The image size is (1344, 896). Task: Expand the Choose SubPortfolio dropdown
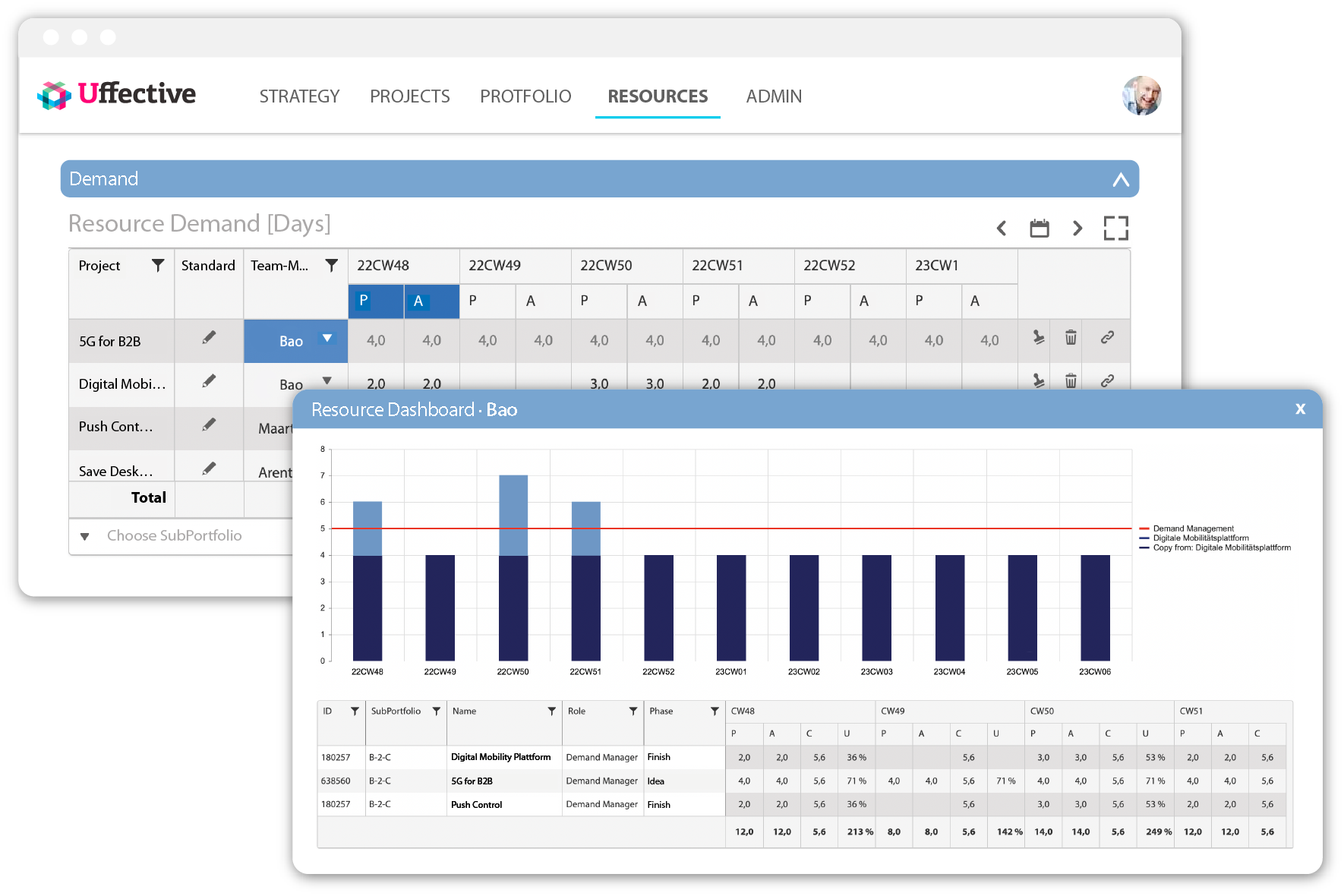pyautogui.click(x=86, y=536)
